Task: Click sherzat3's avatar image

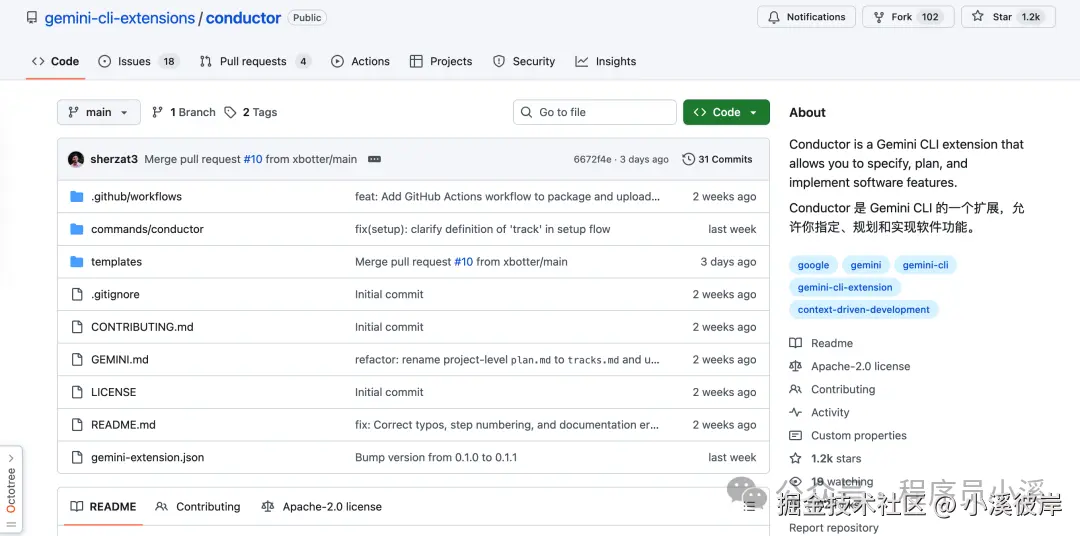Action: coord(76,159)
